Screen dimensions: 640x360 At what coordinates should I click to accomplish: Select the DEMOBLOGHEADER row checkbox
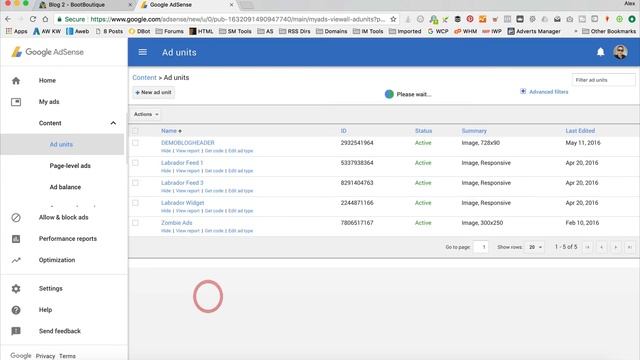tap(135, 143)
